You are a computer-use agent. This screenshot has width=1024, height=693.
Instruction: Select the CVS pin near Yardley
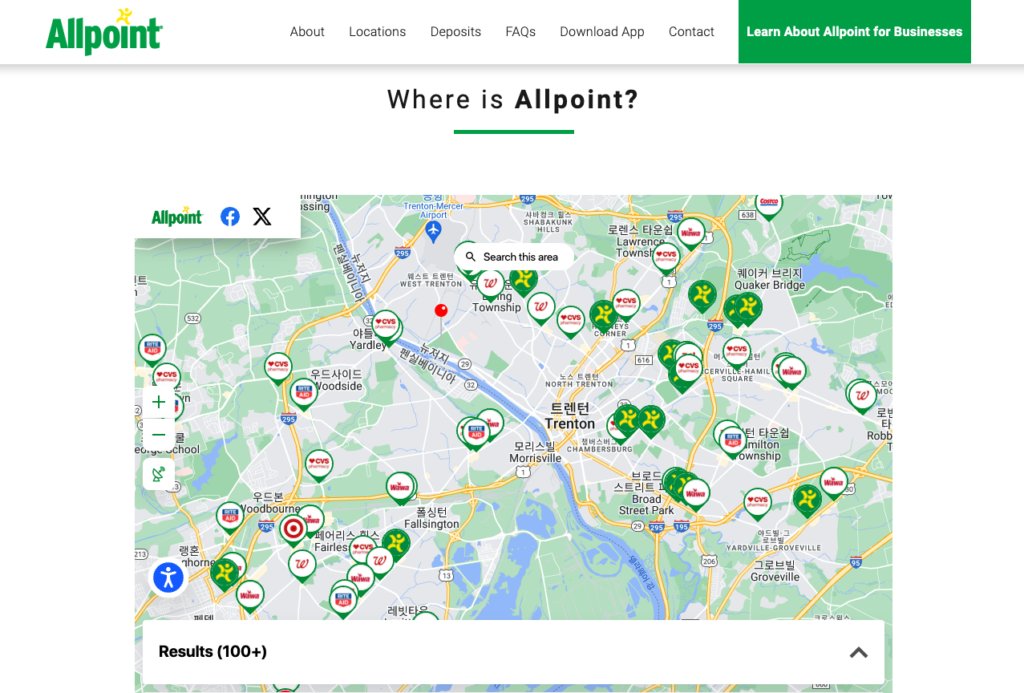click(385, 325)
